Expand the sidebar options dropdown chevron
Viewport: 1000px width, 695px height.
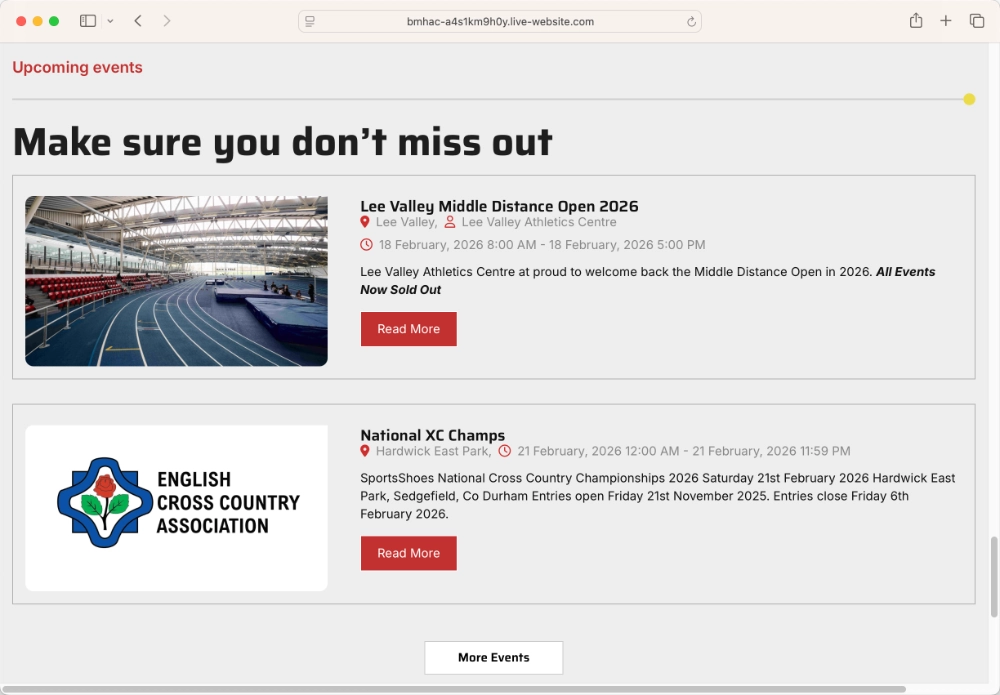coord(110,21)
